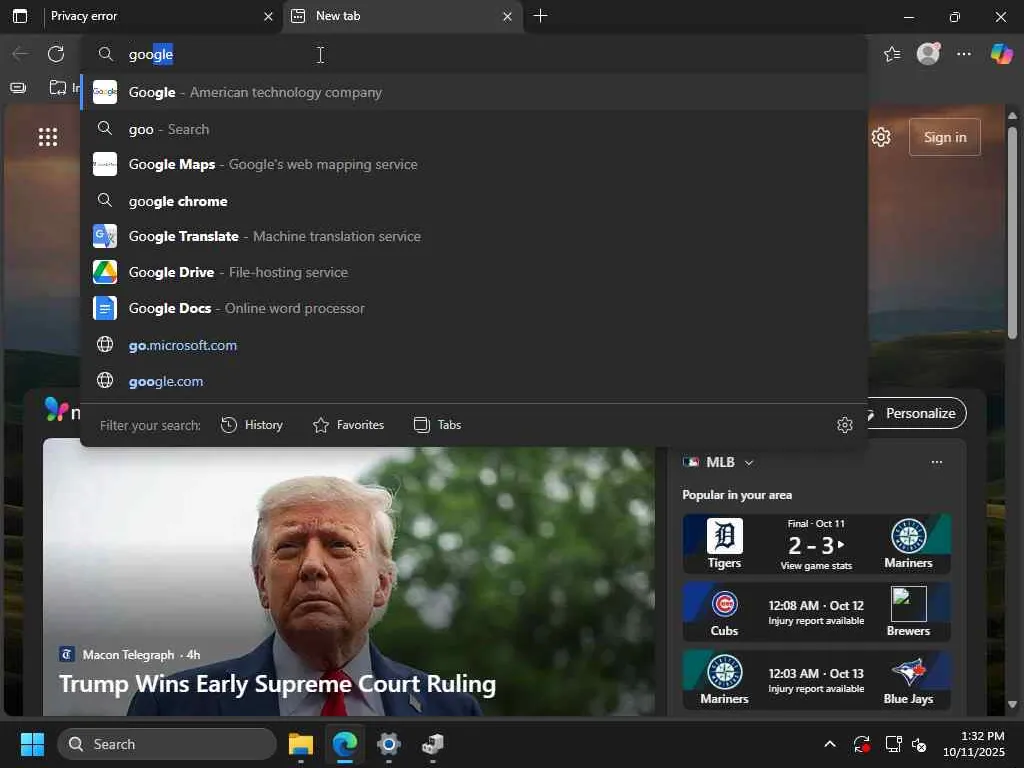Click the taskbar installer app icon
The image size is (1024, 768).
[x=432, y=744]
